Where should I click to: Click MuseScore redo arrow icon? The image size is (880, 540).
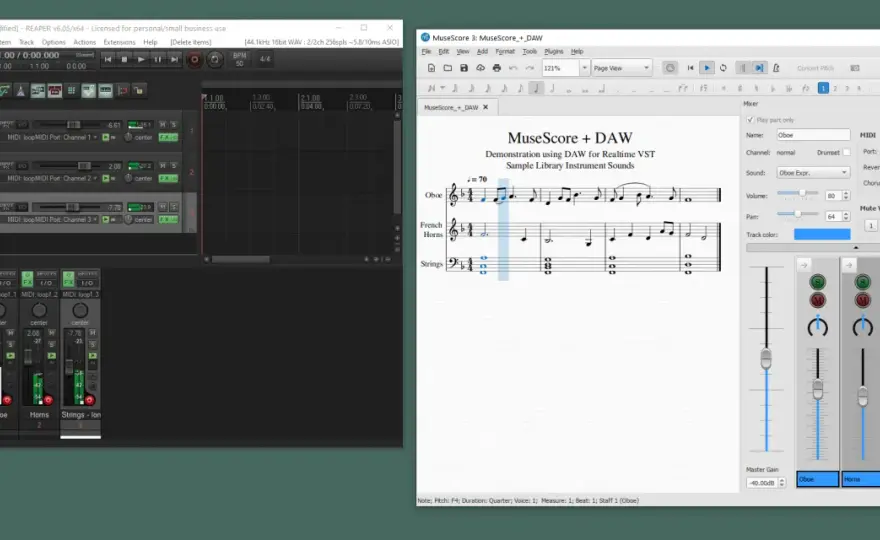tap(530, 68)
